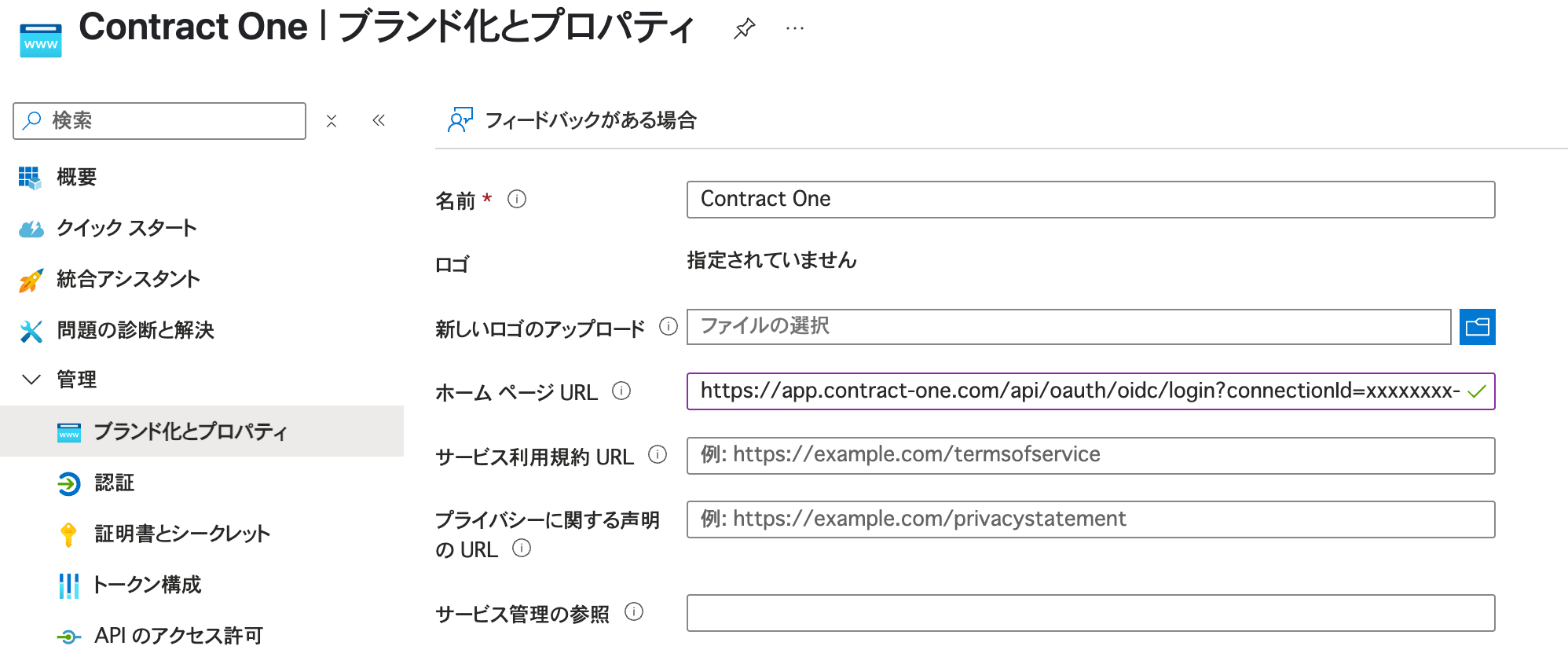Click the API のアクセス許可 icon
The height and width of the screenshot is (657, 1568).
[x=69, y=637]
